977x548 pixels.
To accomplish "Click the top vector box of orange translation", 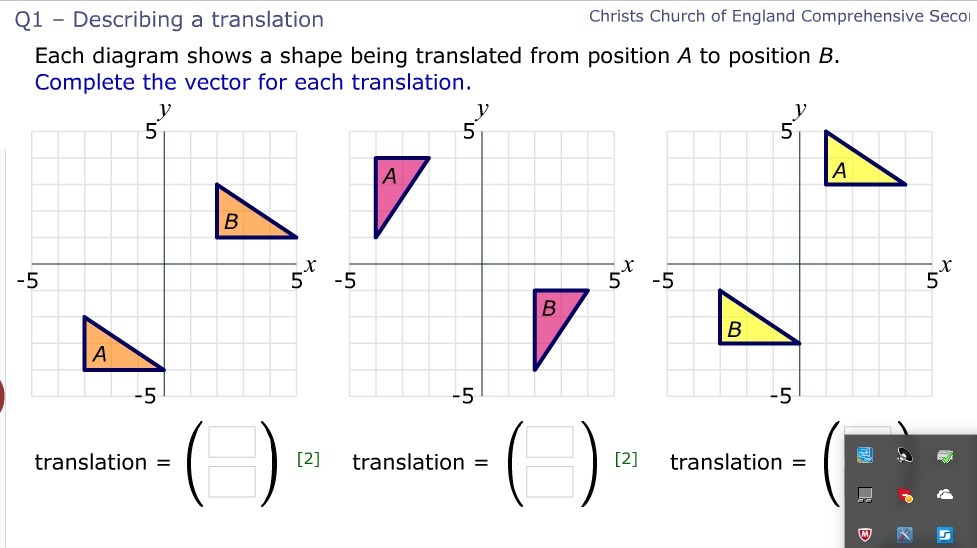I will [232, 442].
